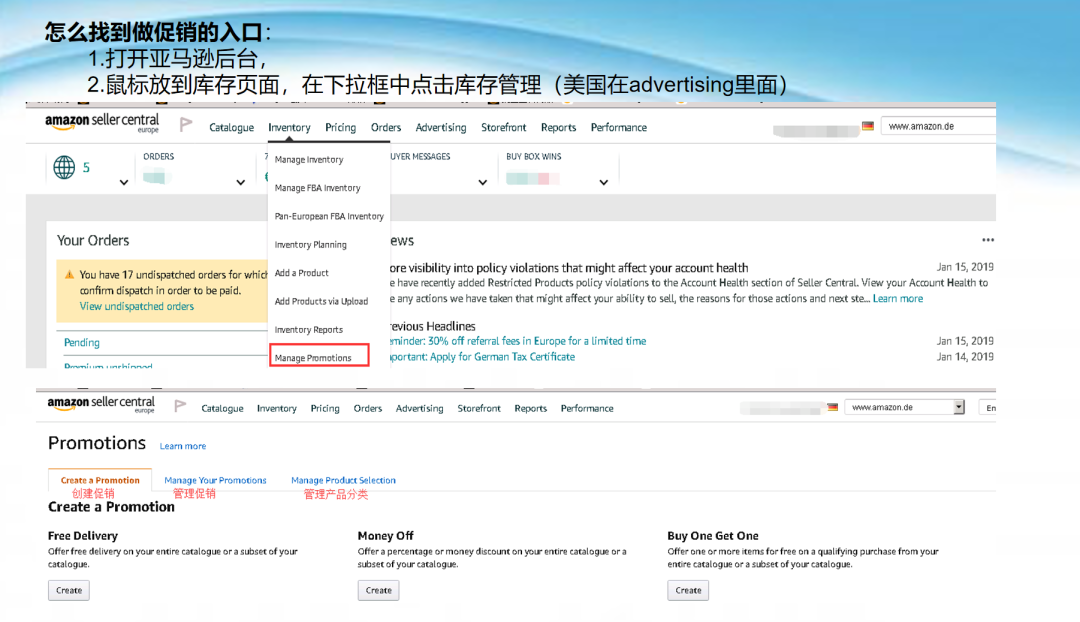1080x622 pixels.
Task: Click the Jan 15, 2019 date beside the policy violations headline
Action: (964, 267)
